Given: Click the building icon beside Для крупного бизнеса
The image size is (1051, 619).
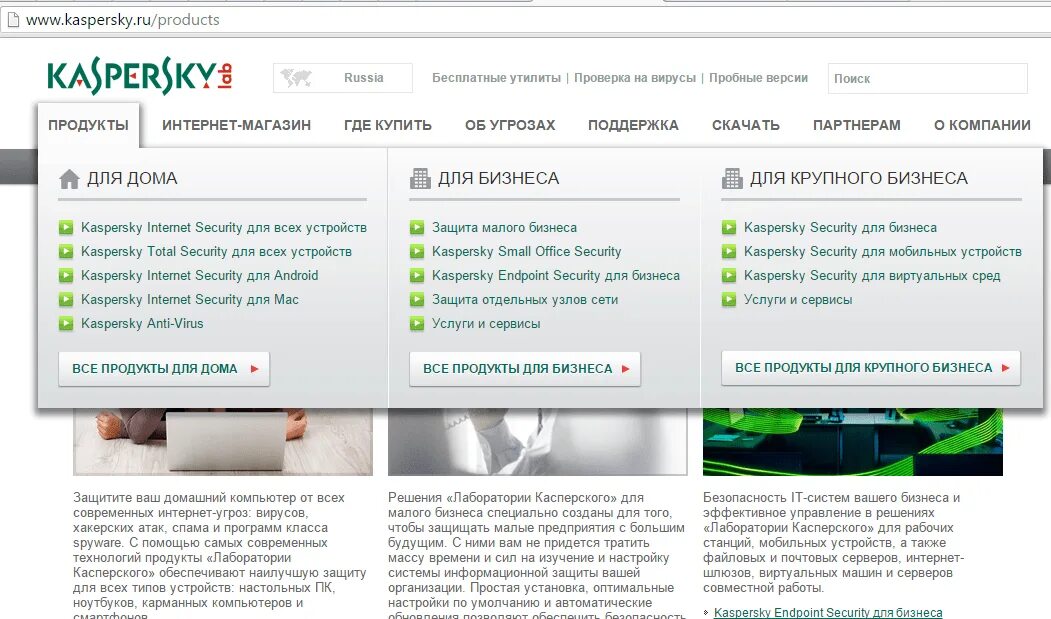Looking at the screenshot, I should (x=732, y=179).
